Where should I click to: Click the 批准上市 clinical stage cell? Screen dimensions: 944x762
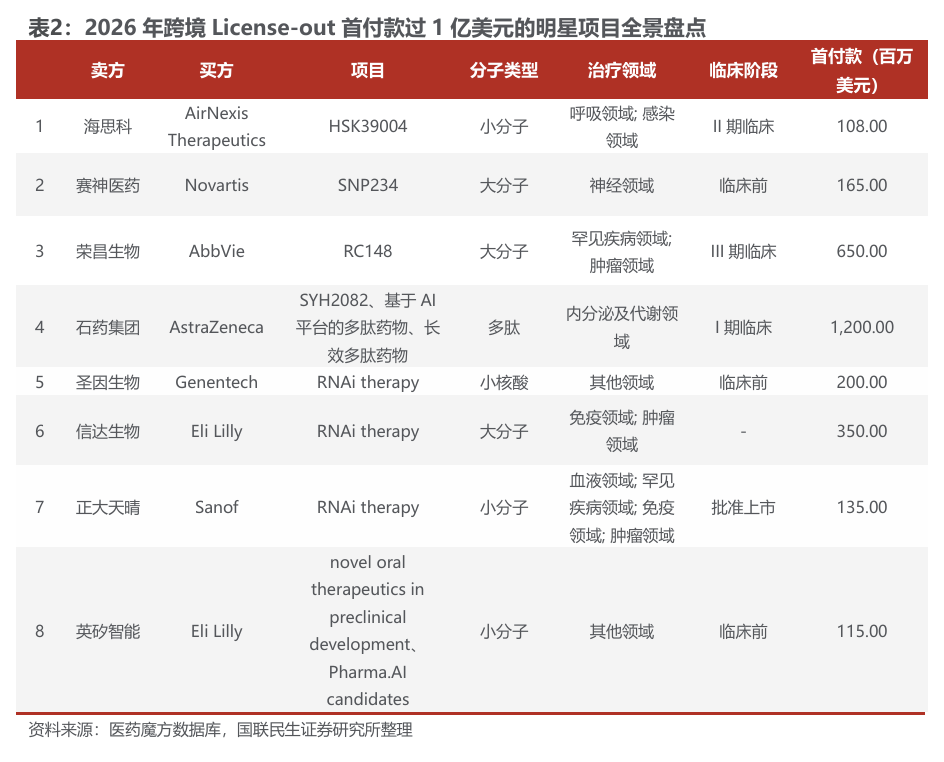(742, 507)
